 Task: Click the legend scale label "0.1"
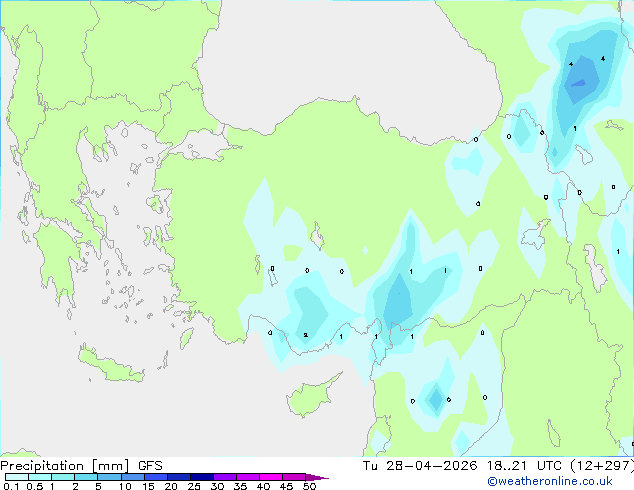click(11, 486)
